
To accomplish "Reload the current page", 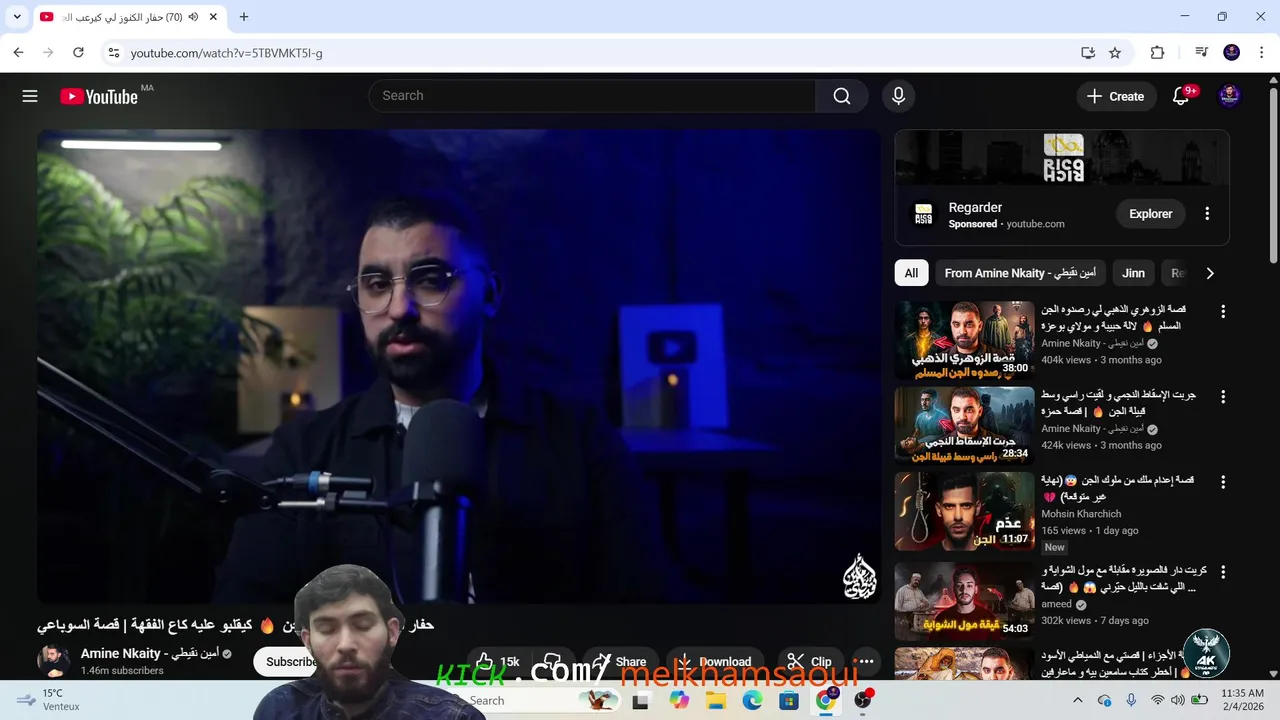I will tap(78, 53).
